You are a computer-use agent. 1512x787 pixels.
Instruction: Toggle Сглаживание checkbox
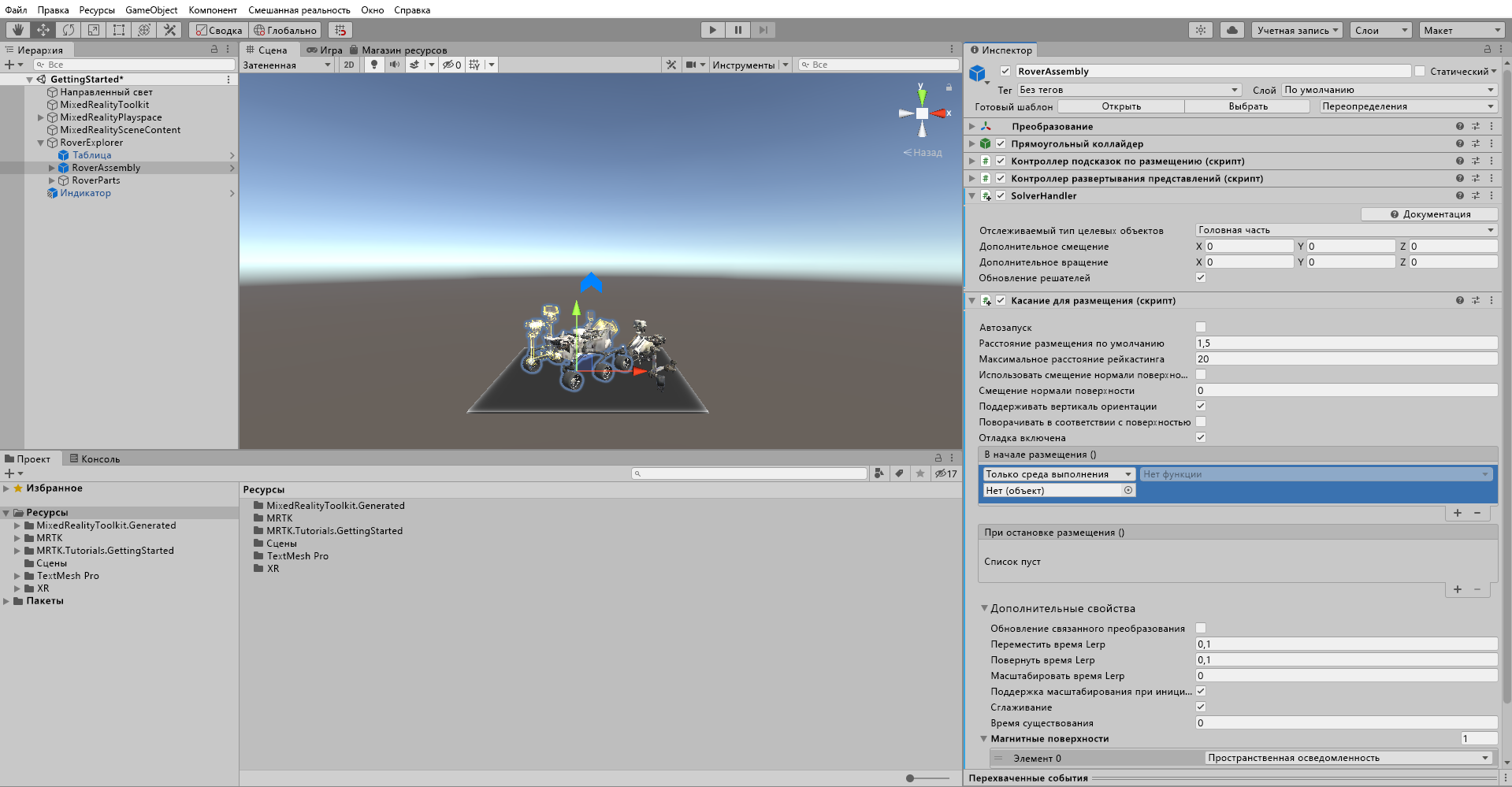[x=1201, y=707]
